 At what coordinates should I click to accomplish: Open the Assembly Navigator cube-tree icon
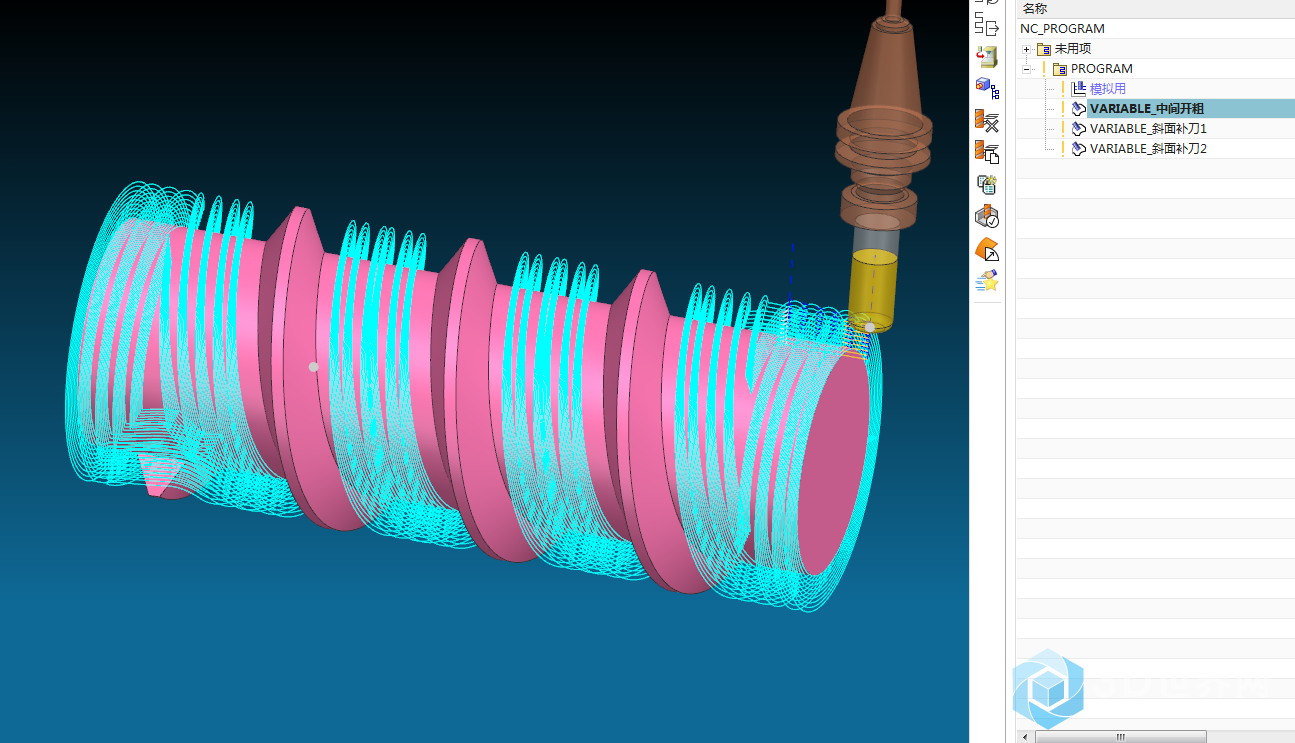pos(987,89)
